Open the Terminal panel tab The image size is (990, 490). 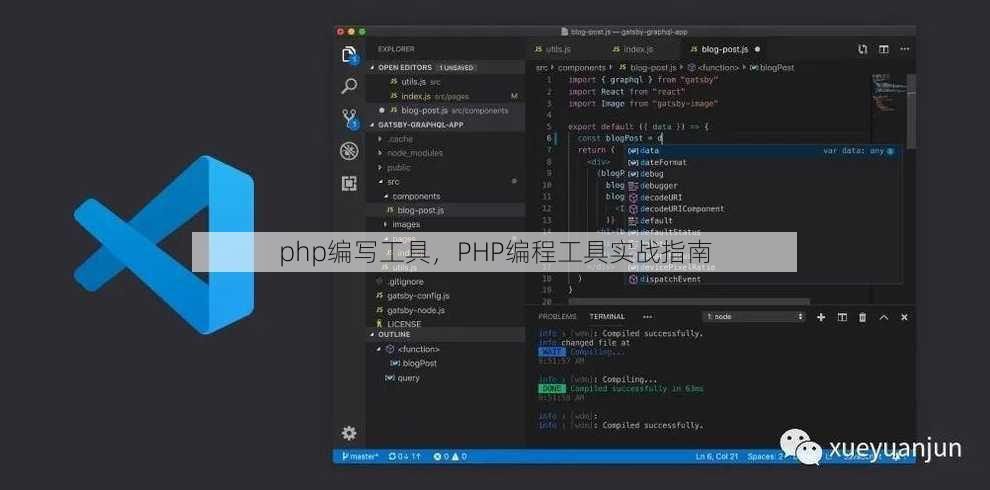(607, 317)
